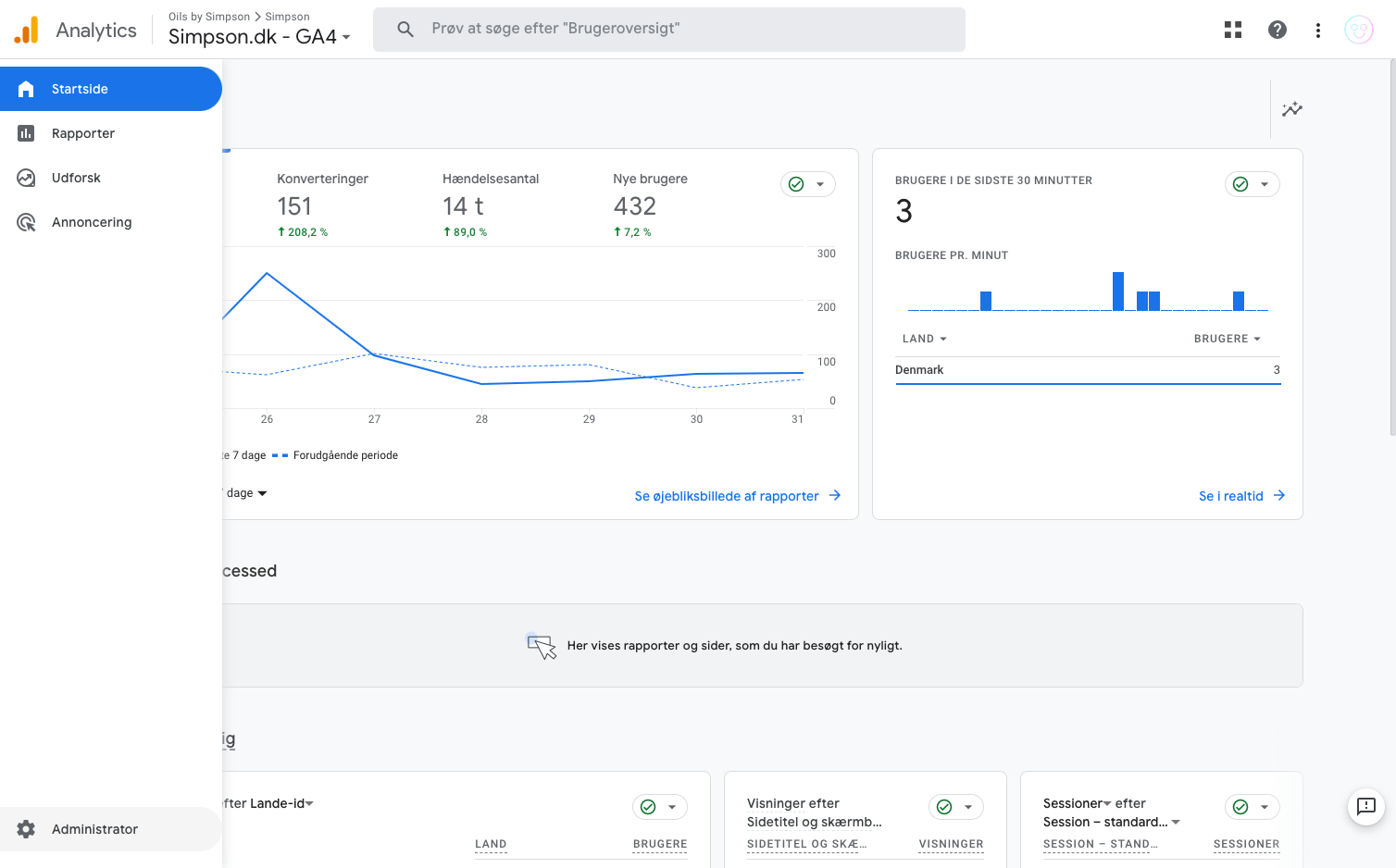Go to Startside in the sidebar
Image resolution: width=1396 pixels, height=868 pixels.
[111, 89]
